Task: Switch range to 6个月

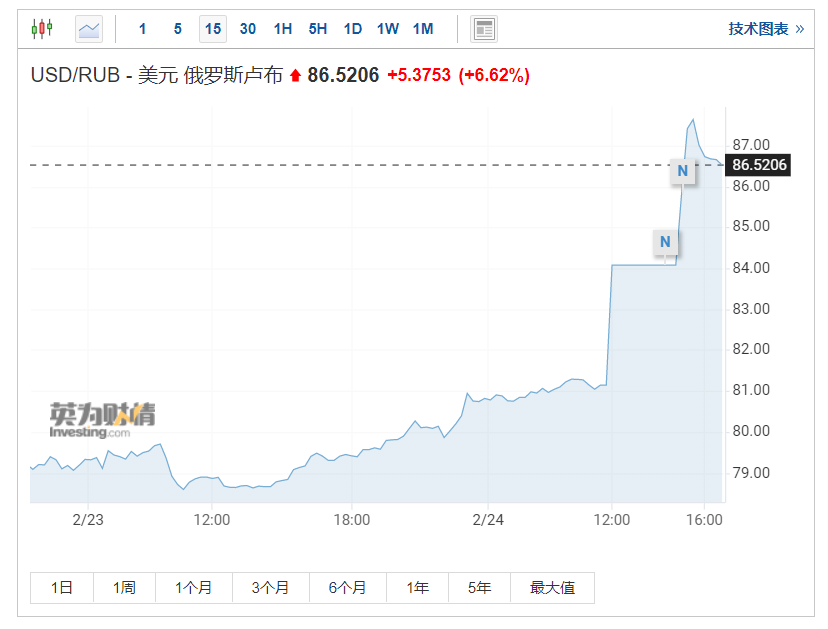Action: click(x=347, y=588)
